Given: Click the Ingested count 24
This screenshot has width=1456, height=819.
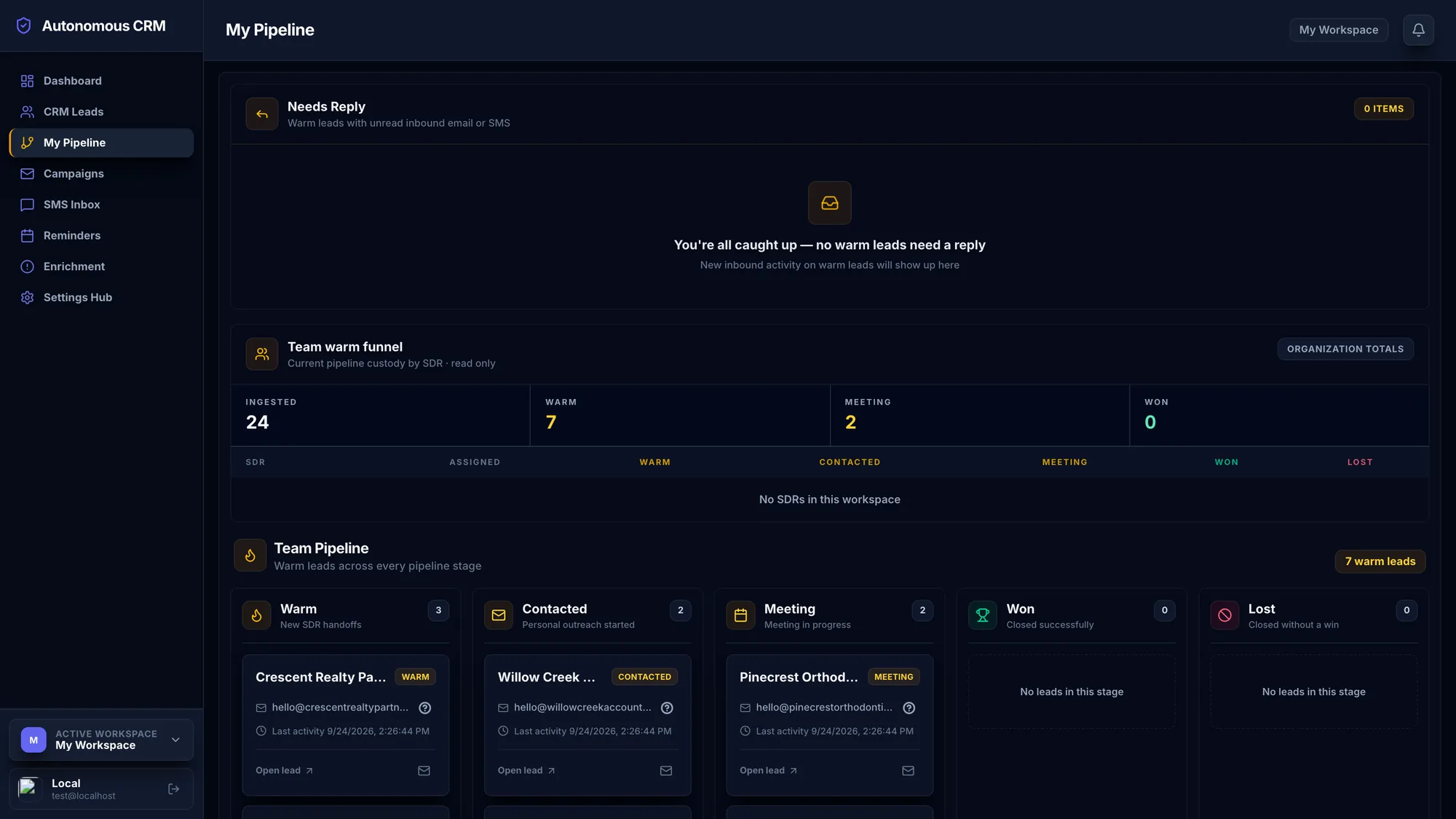Looking at the screenshot, I should tap(257, 423).
